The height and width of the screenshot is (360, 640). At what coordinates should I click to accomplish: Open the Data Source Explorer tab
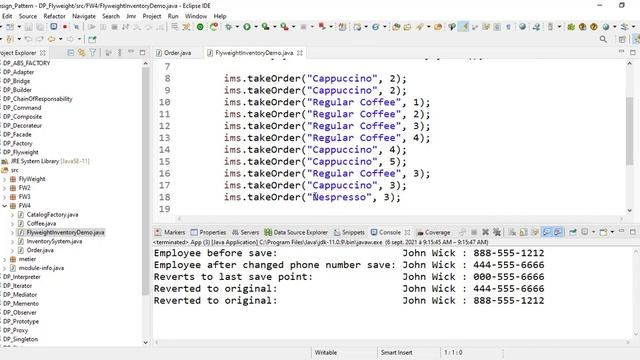pos(296,232)
